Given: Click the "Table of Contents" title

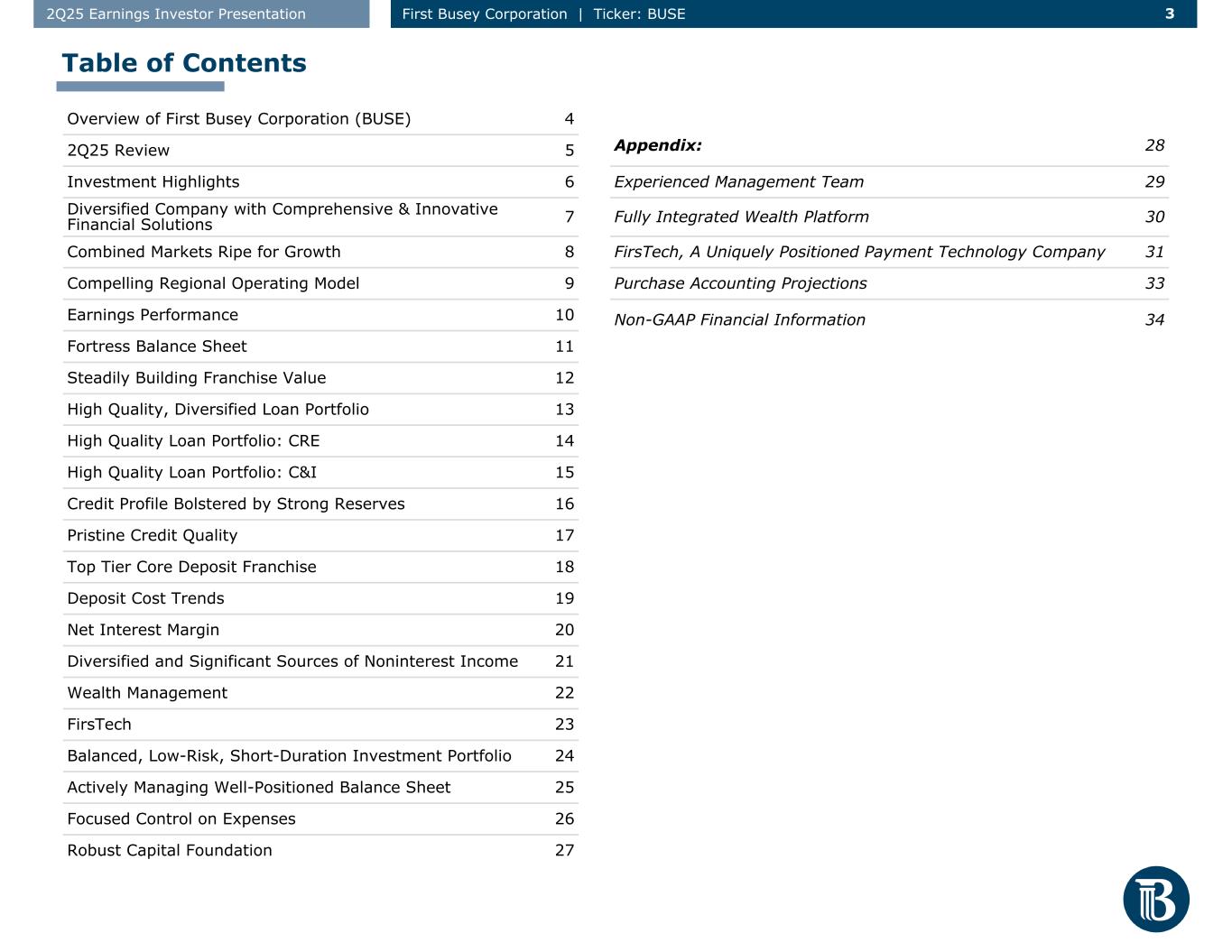Looking at the screenshot, I should pos(184,63).
